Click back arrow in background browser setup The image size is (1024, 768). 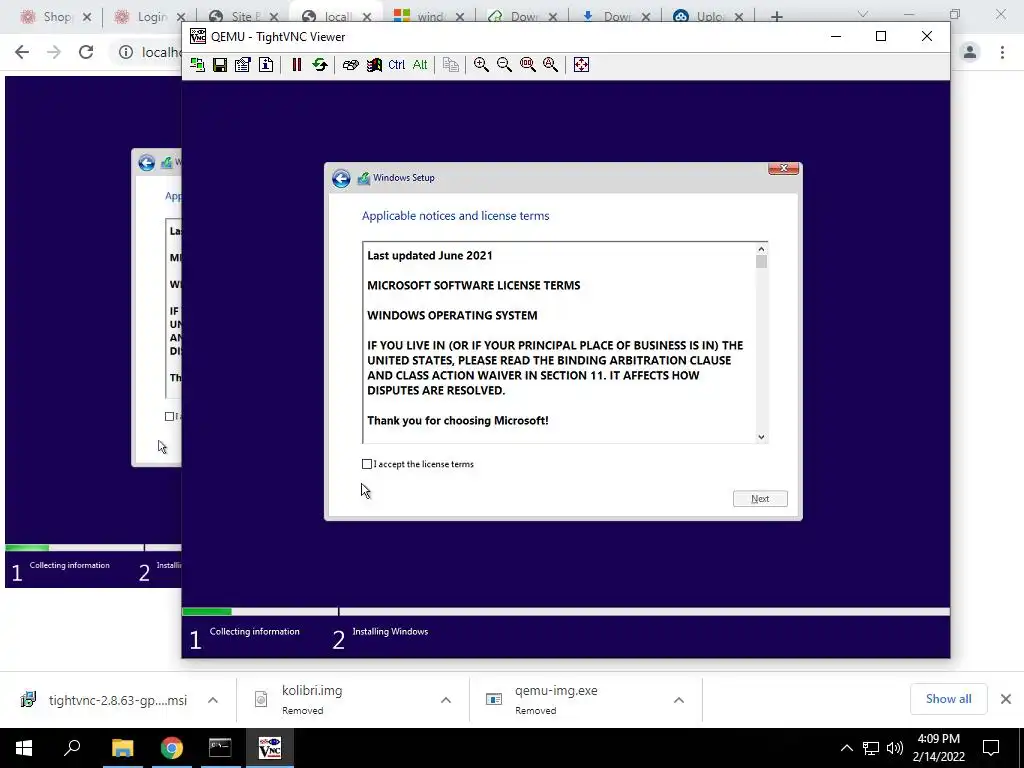pyautogui.click(x=146, y=163)
